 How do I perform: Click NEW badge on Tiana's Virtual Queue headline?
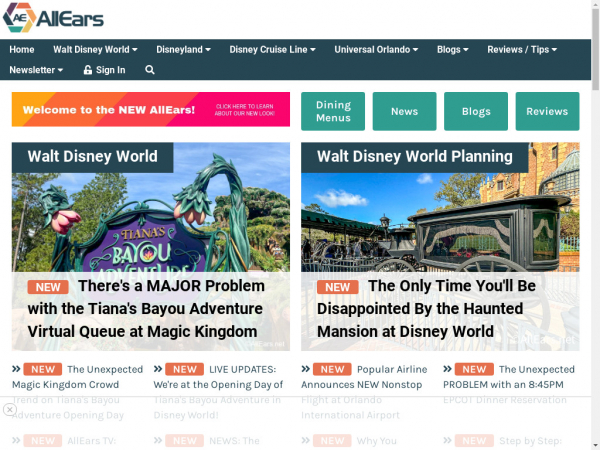click(48, 287)
